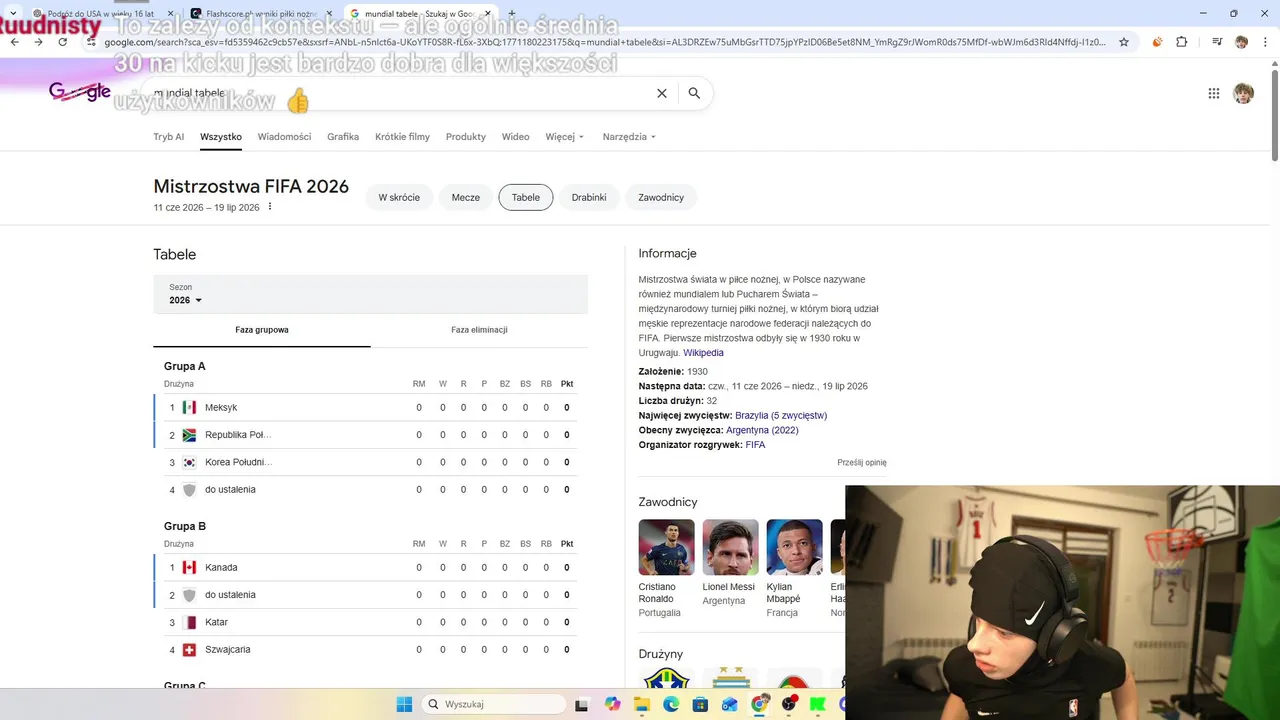
Task: Open Microsoft Edge from the taskbar
Action: [x=671, y=704]
